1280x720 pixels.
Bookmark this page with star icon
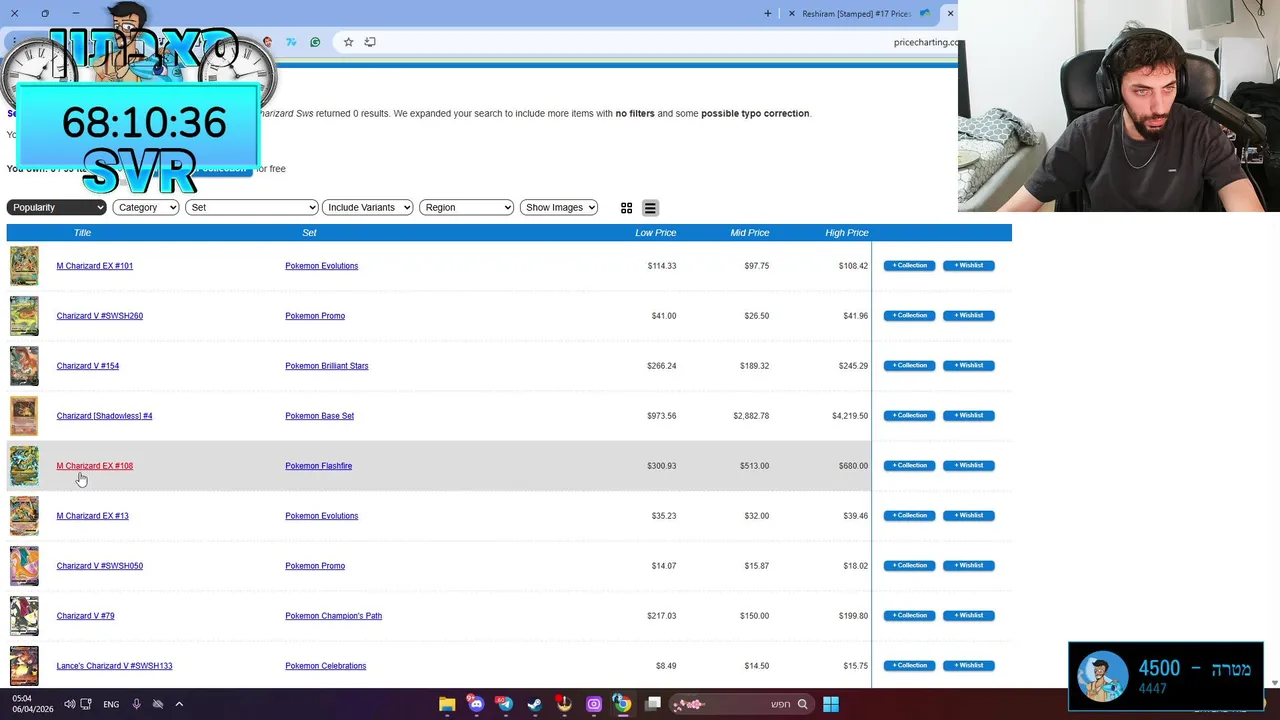(348, 42)
